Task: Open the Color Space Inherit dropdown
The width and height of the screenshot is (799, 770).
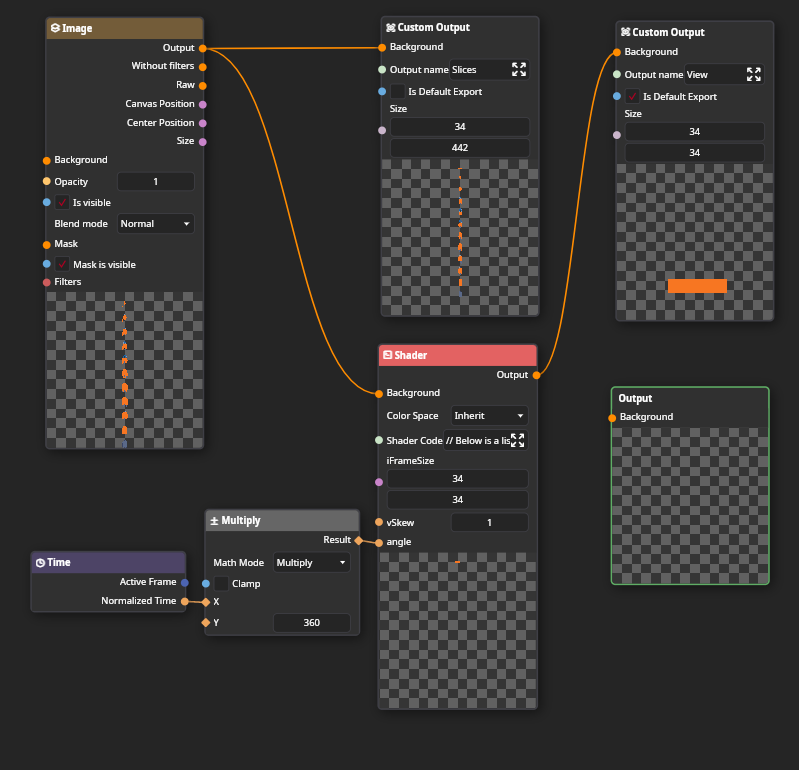Action: click(x=489, y=415)
